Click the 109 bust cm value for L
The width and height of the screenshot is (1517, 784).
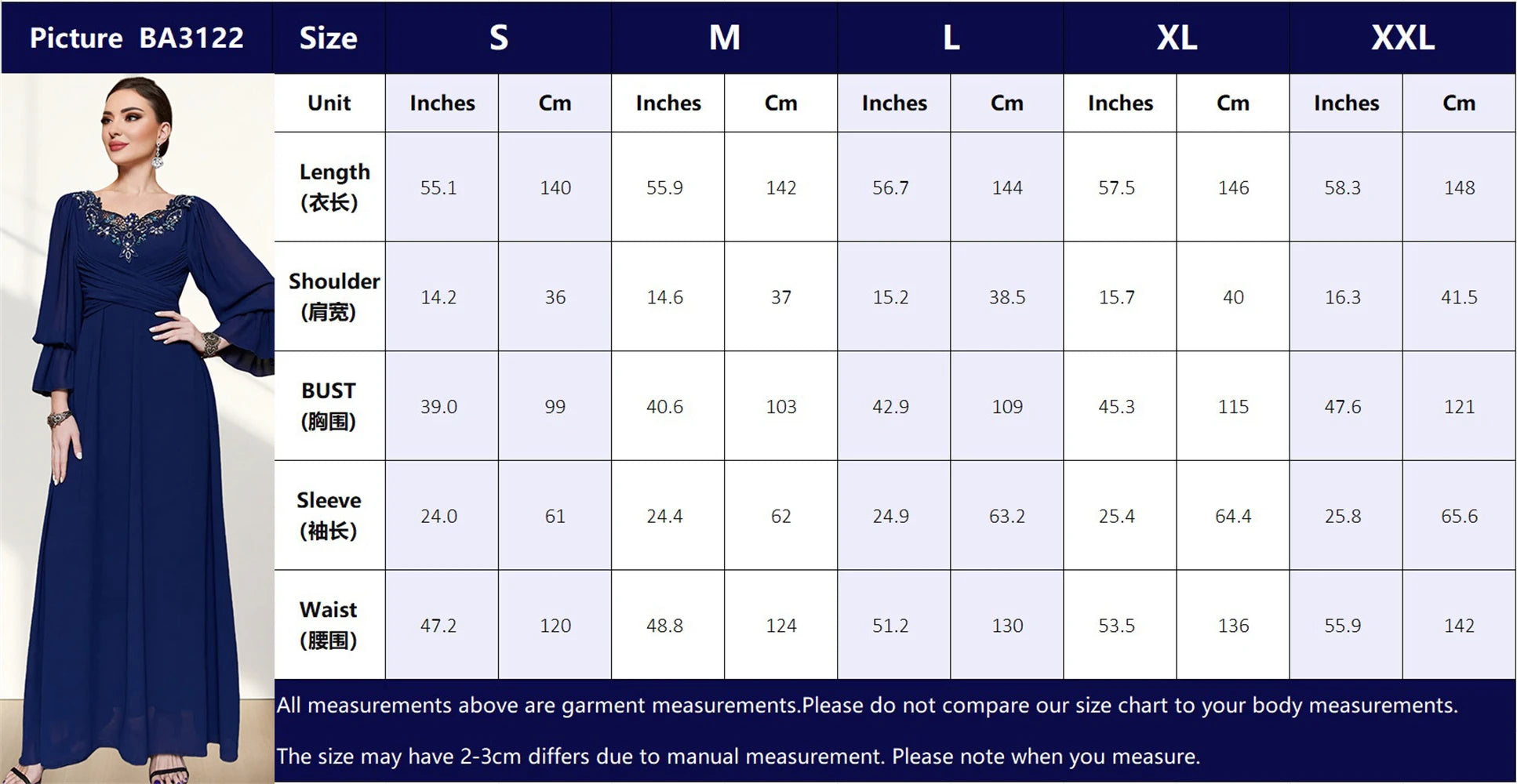click(x=1007, y=407)
